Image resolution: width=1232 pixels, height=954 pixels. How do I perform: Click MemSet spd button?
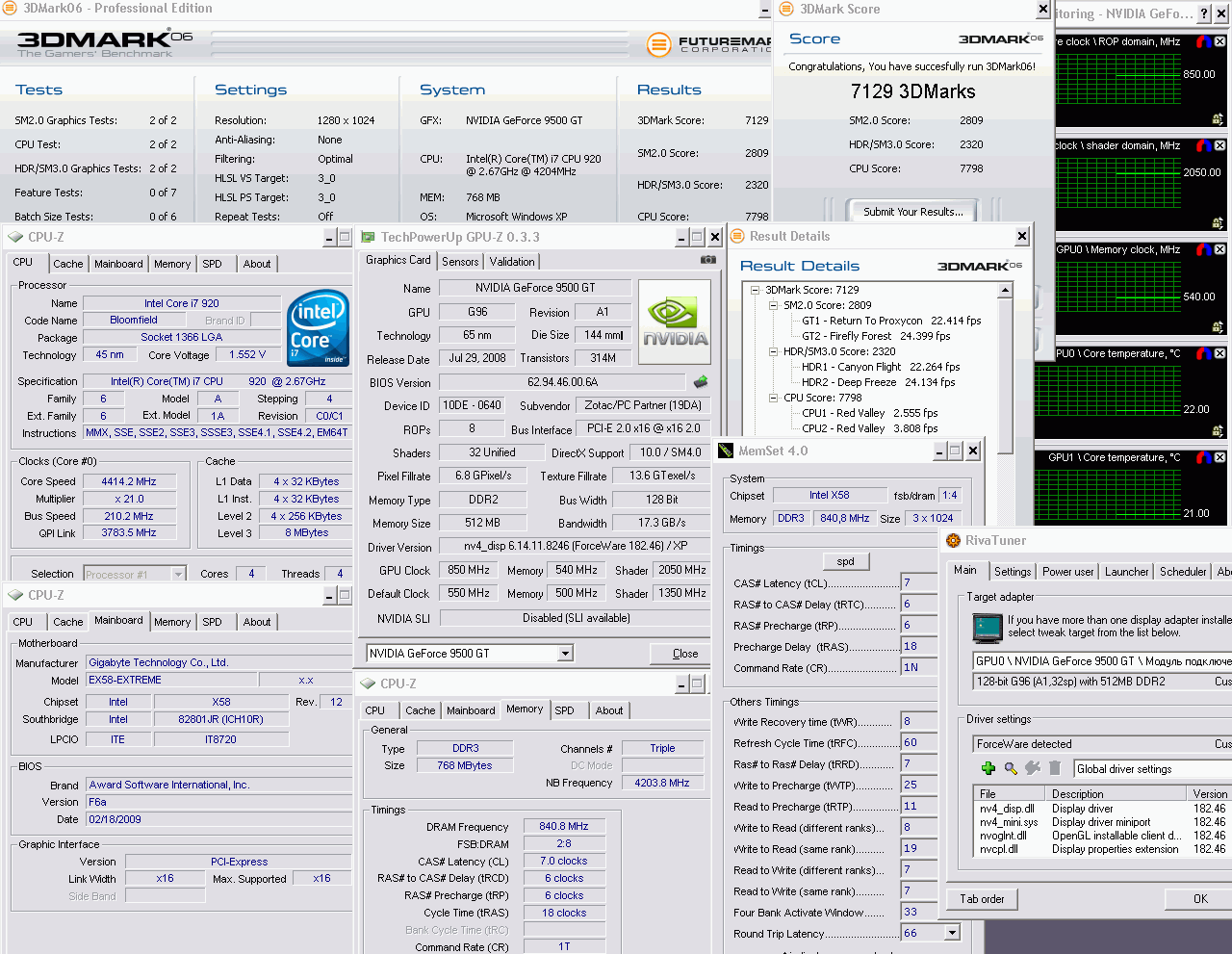(x=846, y=561)
